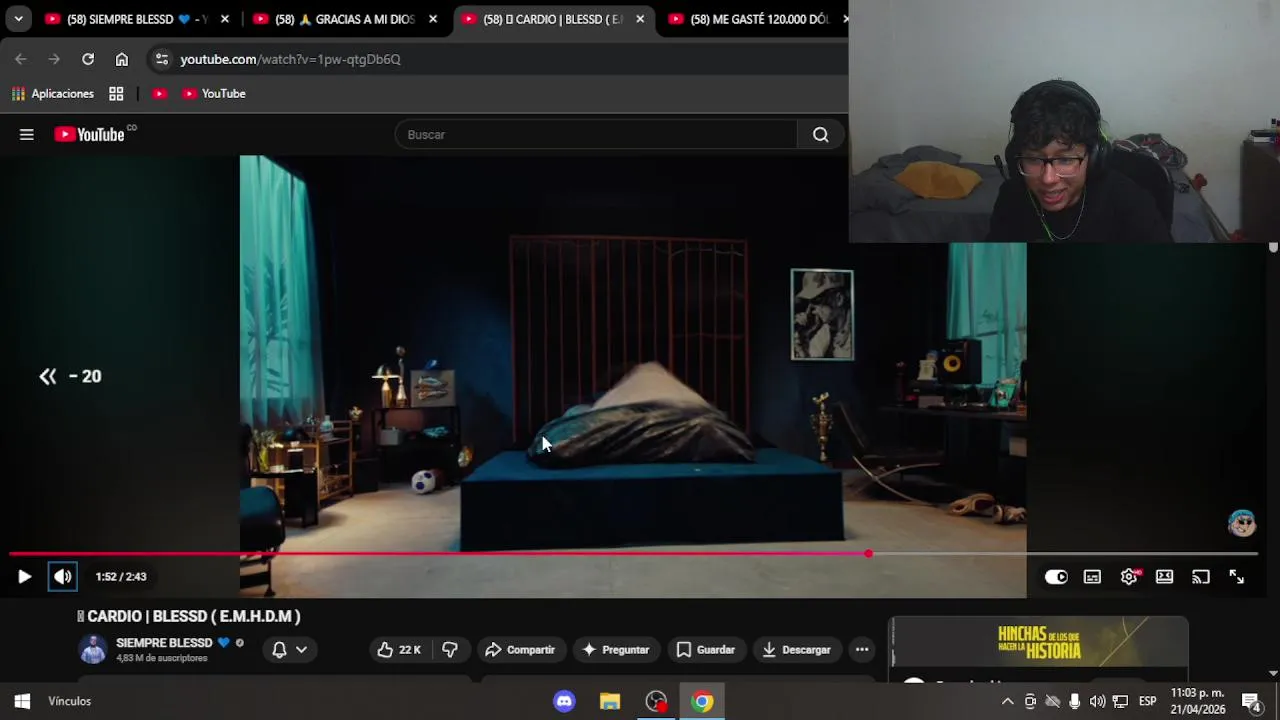Share the video via Compartir
Screen dimensions: 1280x720
click(520, 650)
